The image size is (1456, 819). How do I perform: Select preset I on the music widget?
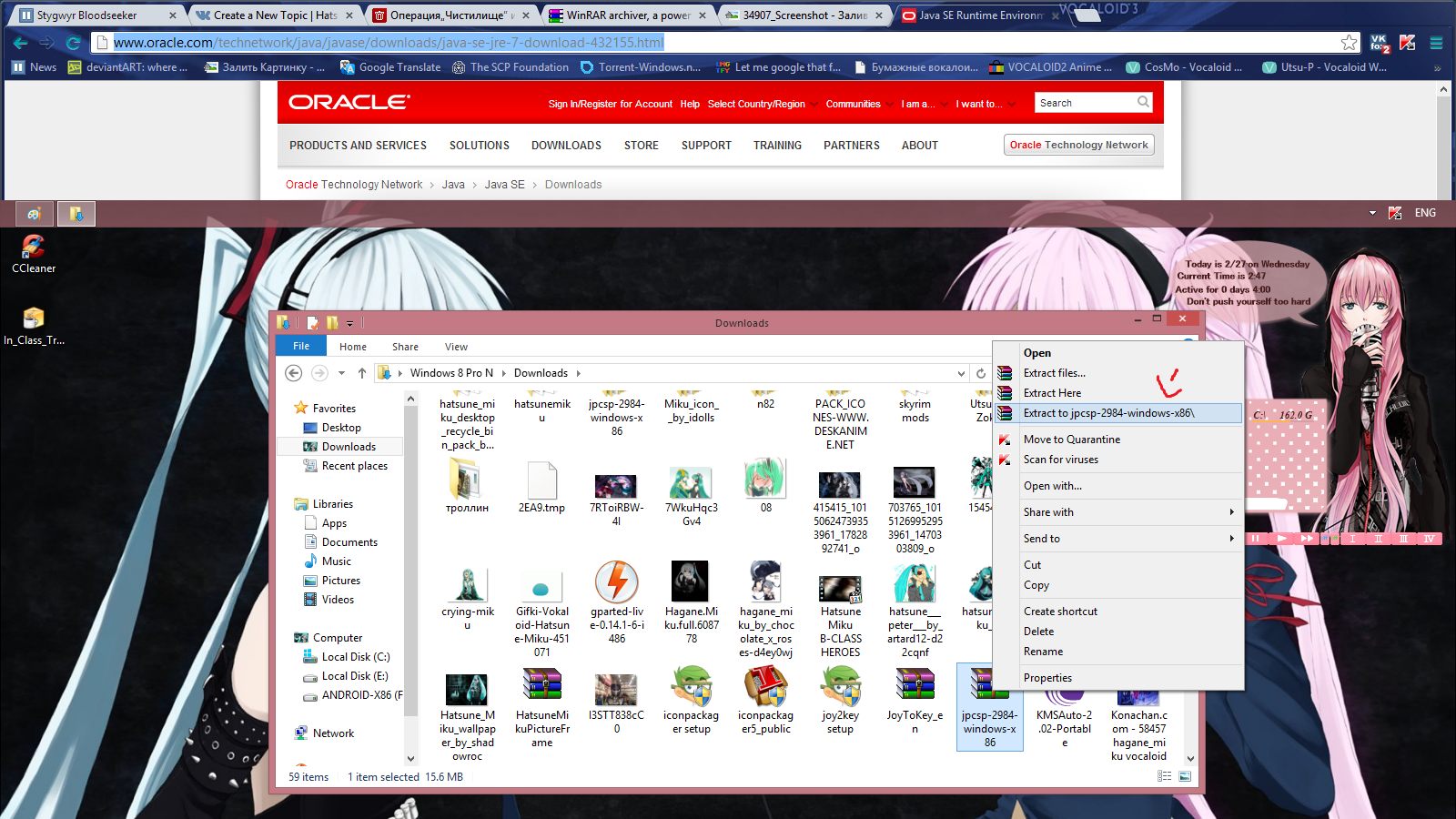tap(1352, 539)
